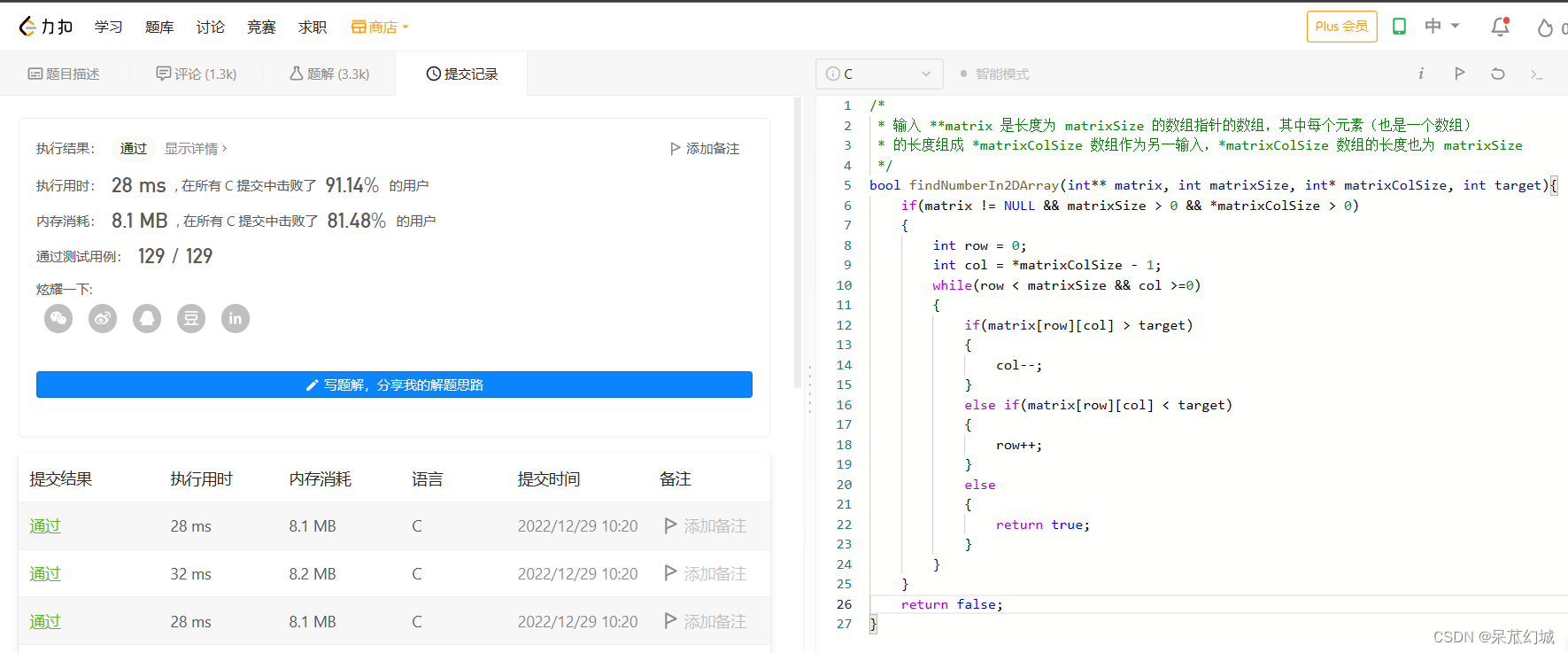Open the console terminal icon
Viewport: 1568px width, 653px height.
(1537, 74)
